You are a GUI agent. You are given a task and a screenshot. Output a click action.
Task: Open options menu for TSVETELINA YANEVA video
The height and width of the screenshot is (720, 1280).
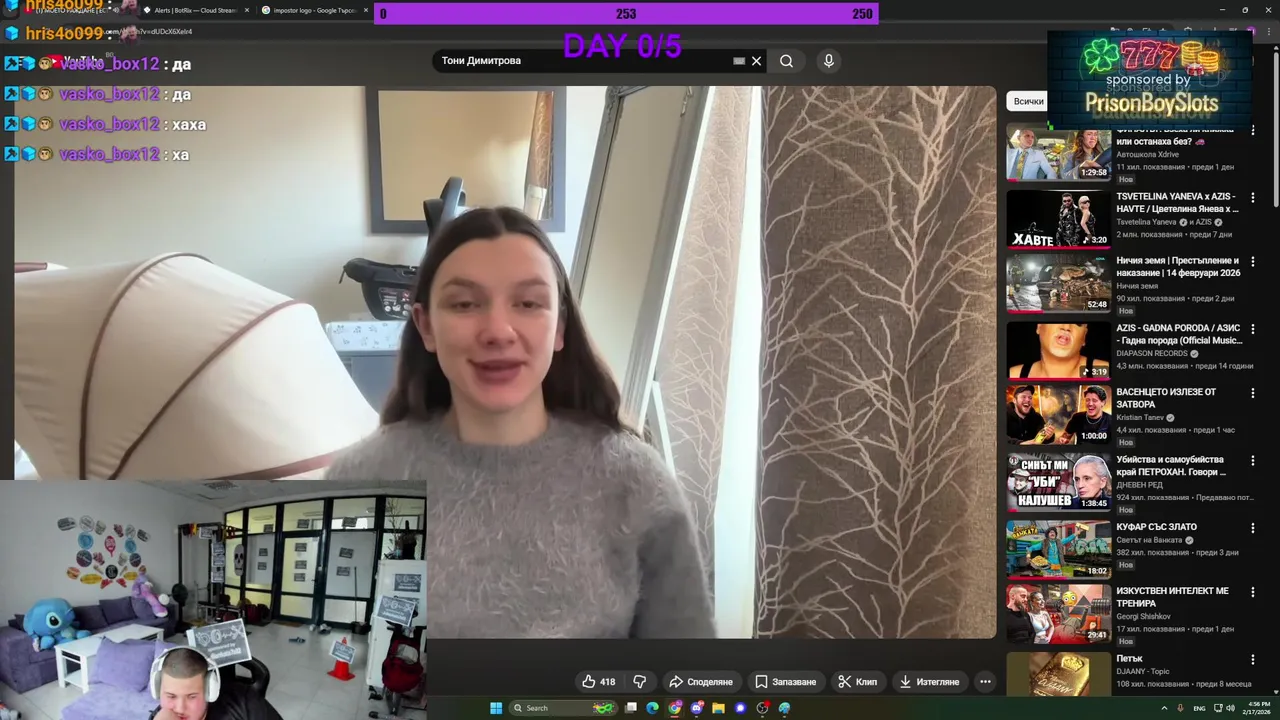tap(1252, 198)
